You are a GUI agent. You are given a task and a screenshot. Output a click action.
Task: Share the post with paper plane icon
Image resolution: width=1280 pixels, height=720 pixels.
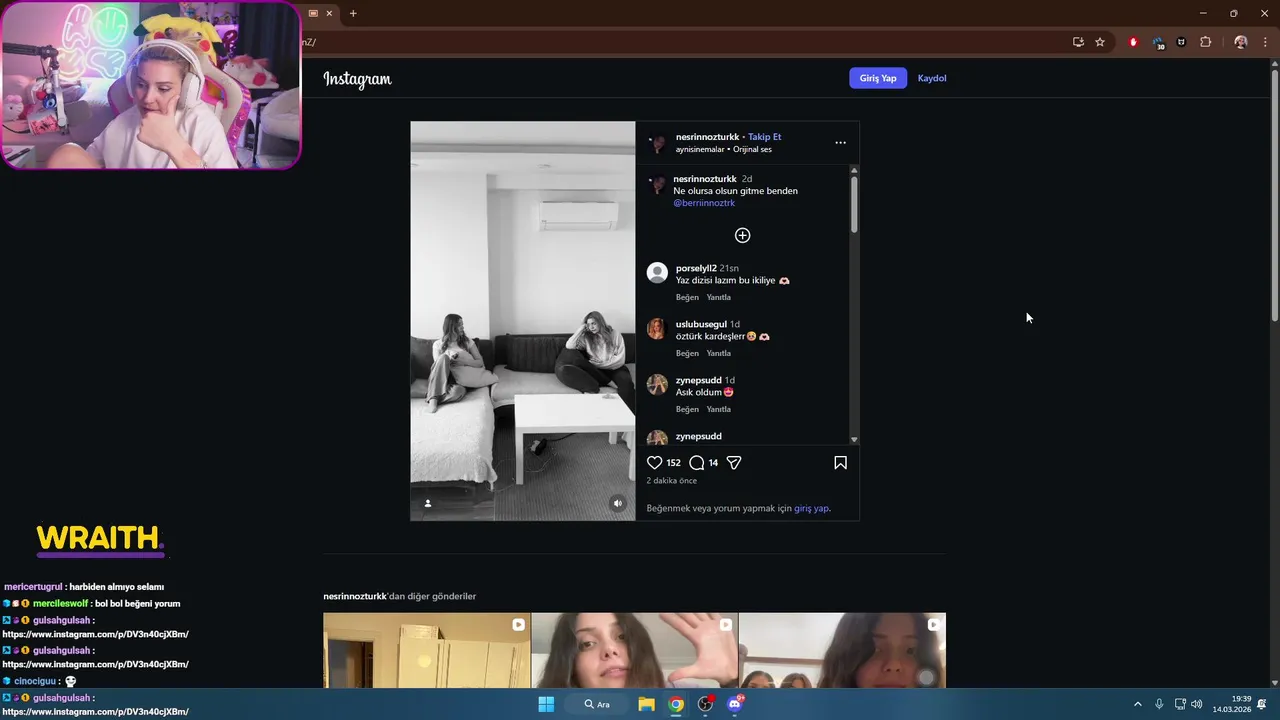click(x=734, y=463)
